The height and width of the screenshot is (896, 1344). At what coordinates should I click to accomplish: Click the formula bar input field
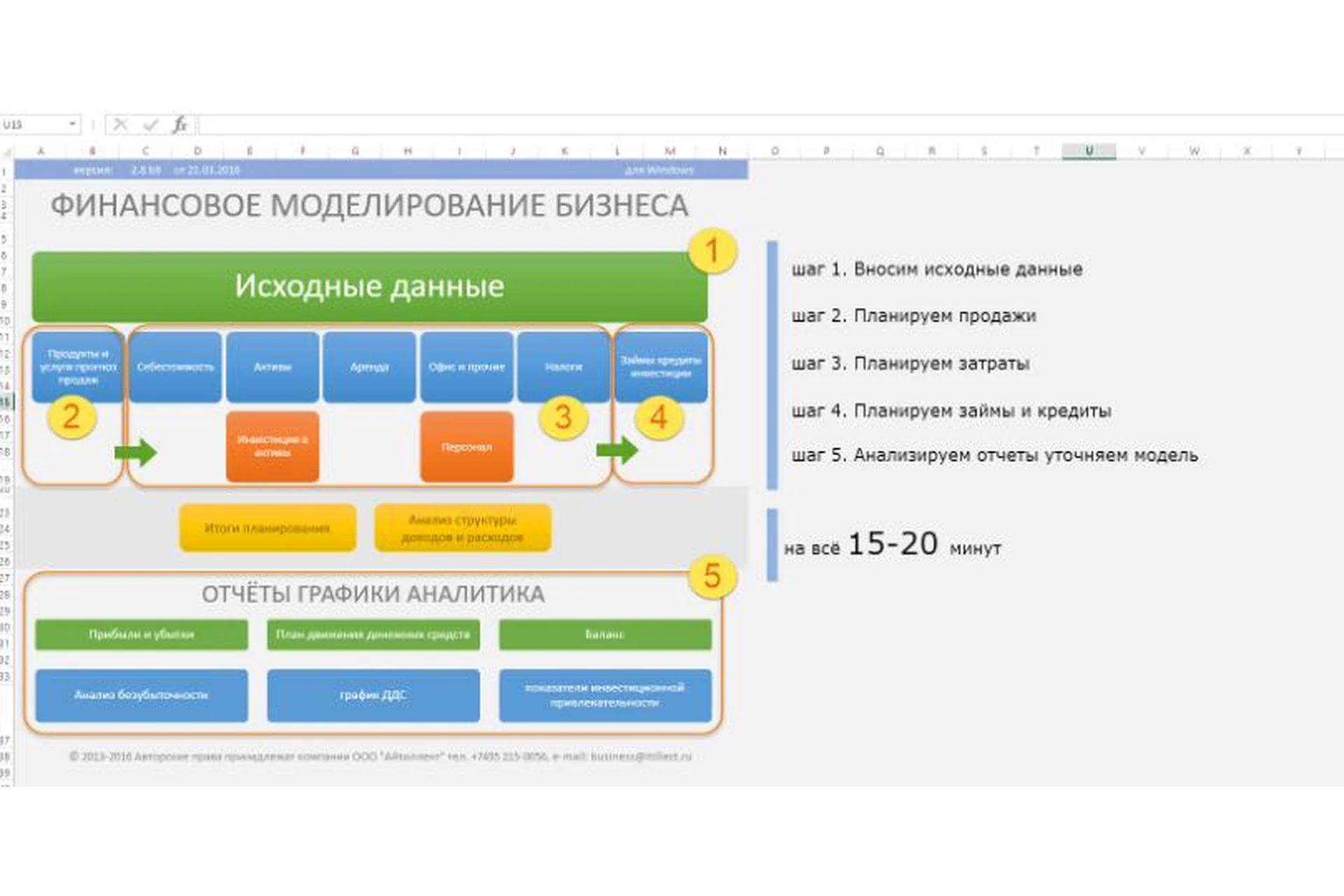pos(700,125)
